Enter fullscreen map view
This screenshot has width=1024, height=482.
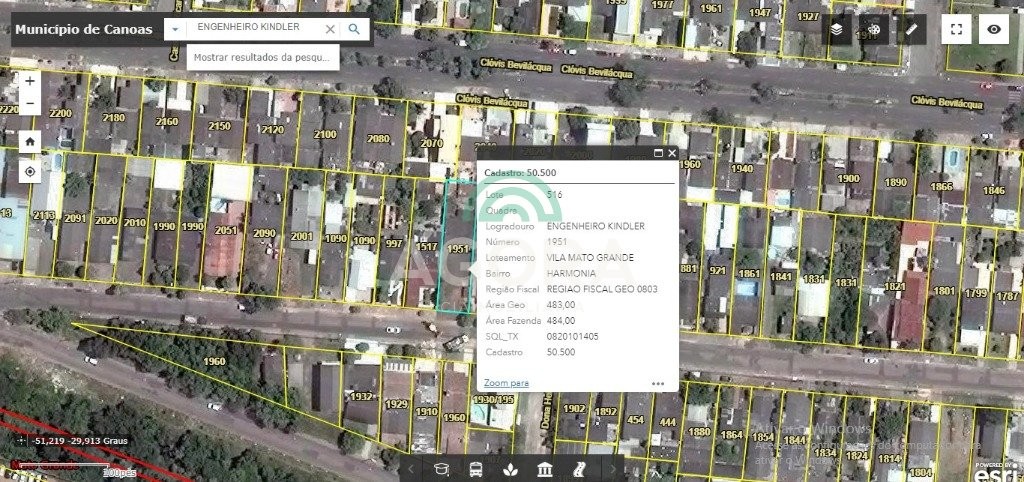click(957, 30)
